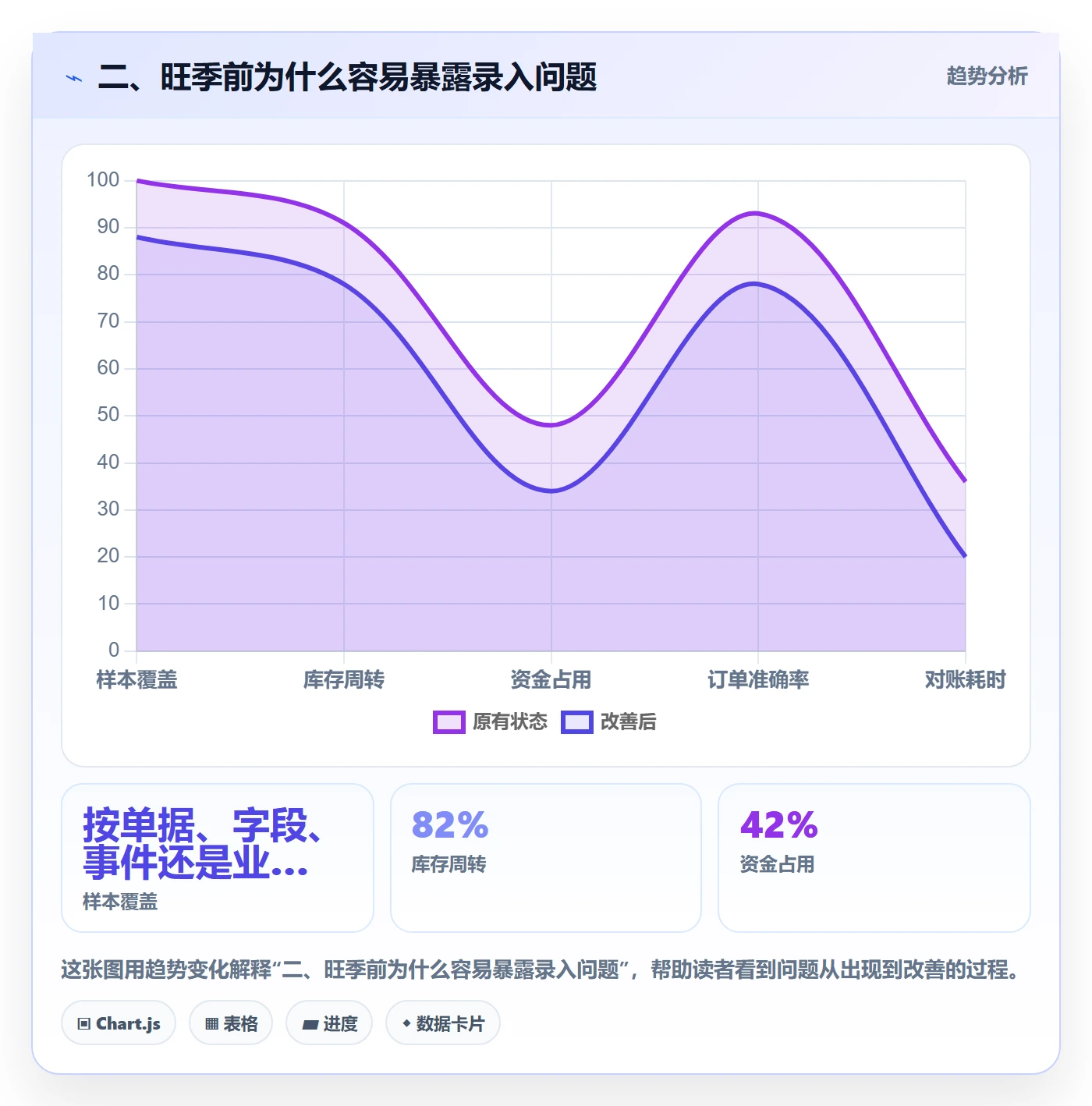
Task: Click the 改善后 legend label
Action: click(x=628, y=722)
